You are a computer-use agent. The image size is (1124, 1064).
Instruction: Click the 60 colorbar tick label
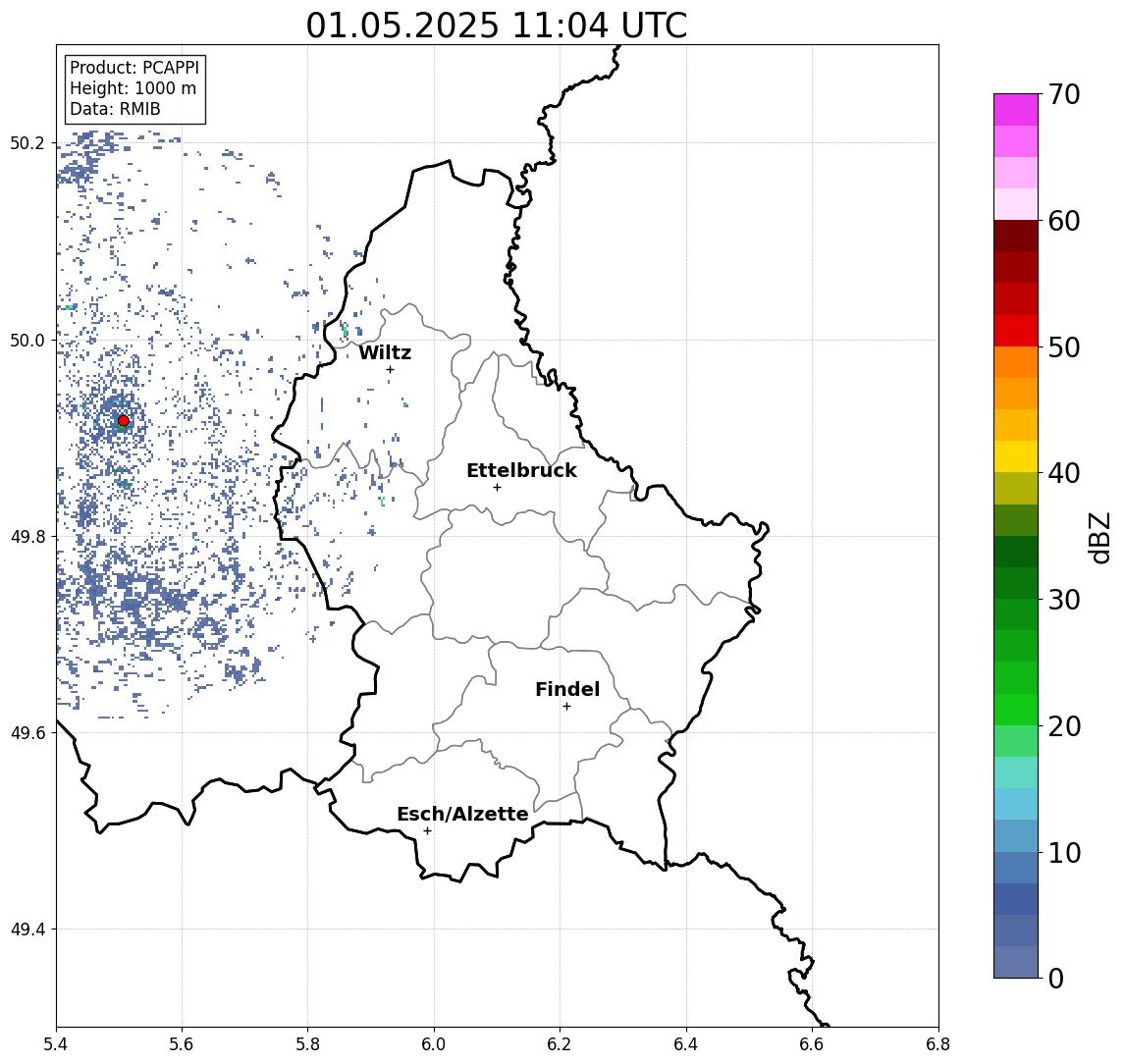(1064, 221)
